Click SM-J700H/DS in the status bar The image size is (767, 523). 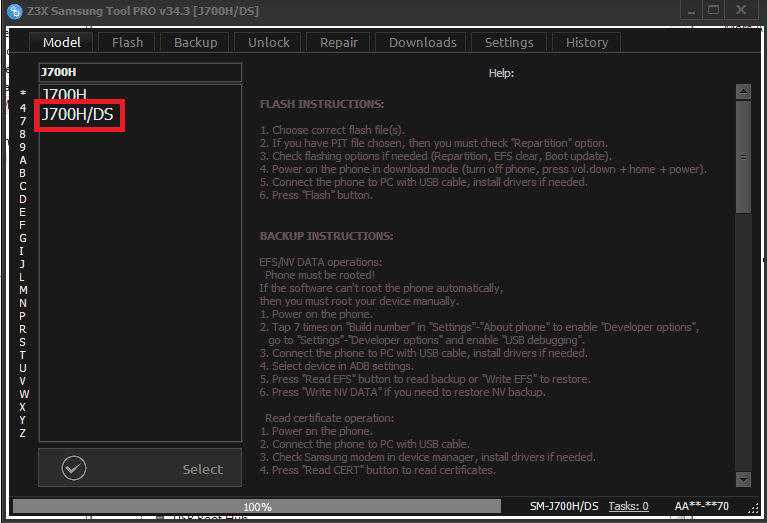(x=564, y=506)
